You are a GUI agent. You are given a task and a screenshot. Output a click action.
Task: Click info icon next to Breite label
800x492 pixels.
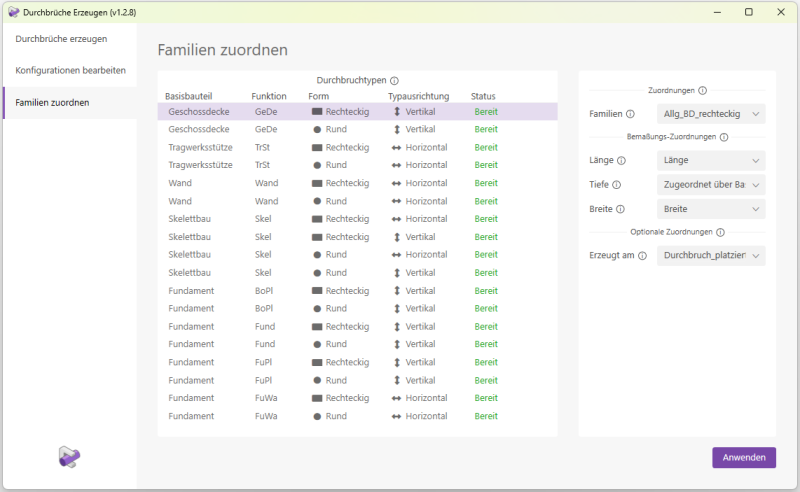point(618,209)
